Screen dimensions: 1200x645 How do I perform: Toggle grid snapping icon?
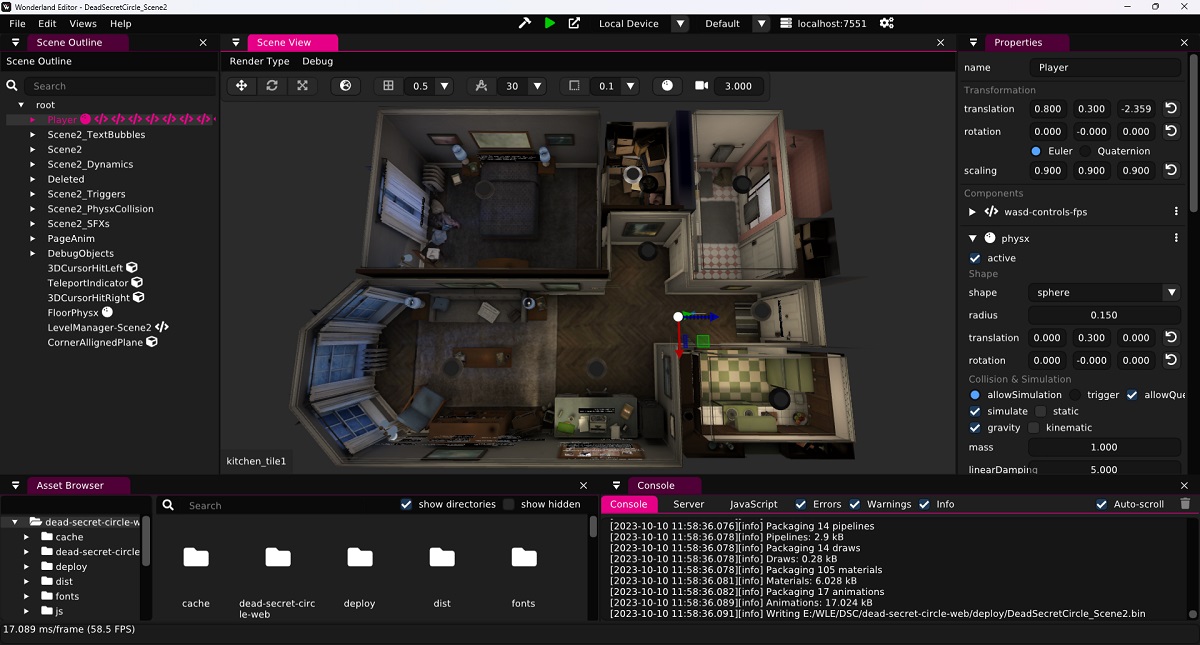389,86
